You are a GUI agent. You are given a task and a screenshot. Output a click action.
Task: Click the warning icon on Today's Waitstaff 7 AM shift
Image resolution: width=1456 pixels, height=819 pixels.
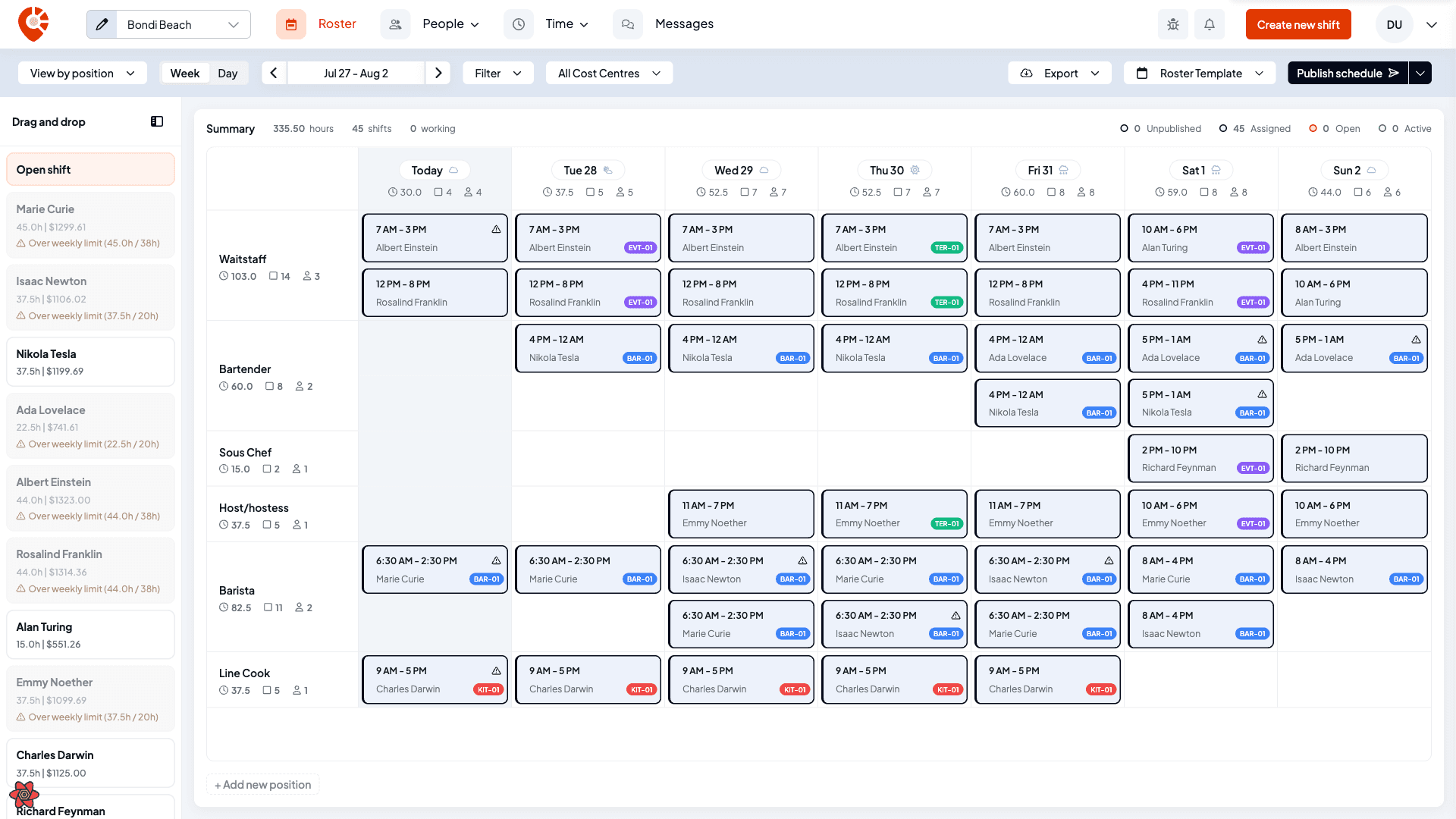point(496,229)
